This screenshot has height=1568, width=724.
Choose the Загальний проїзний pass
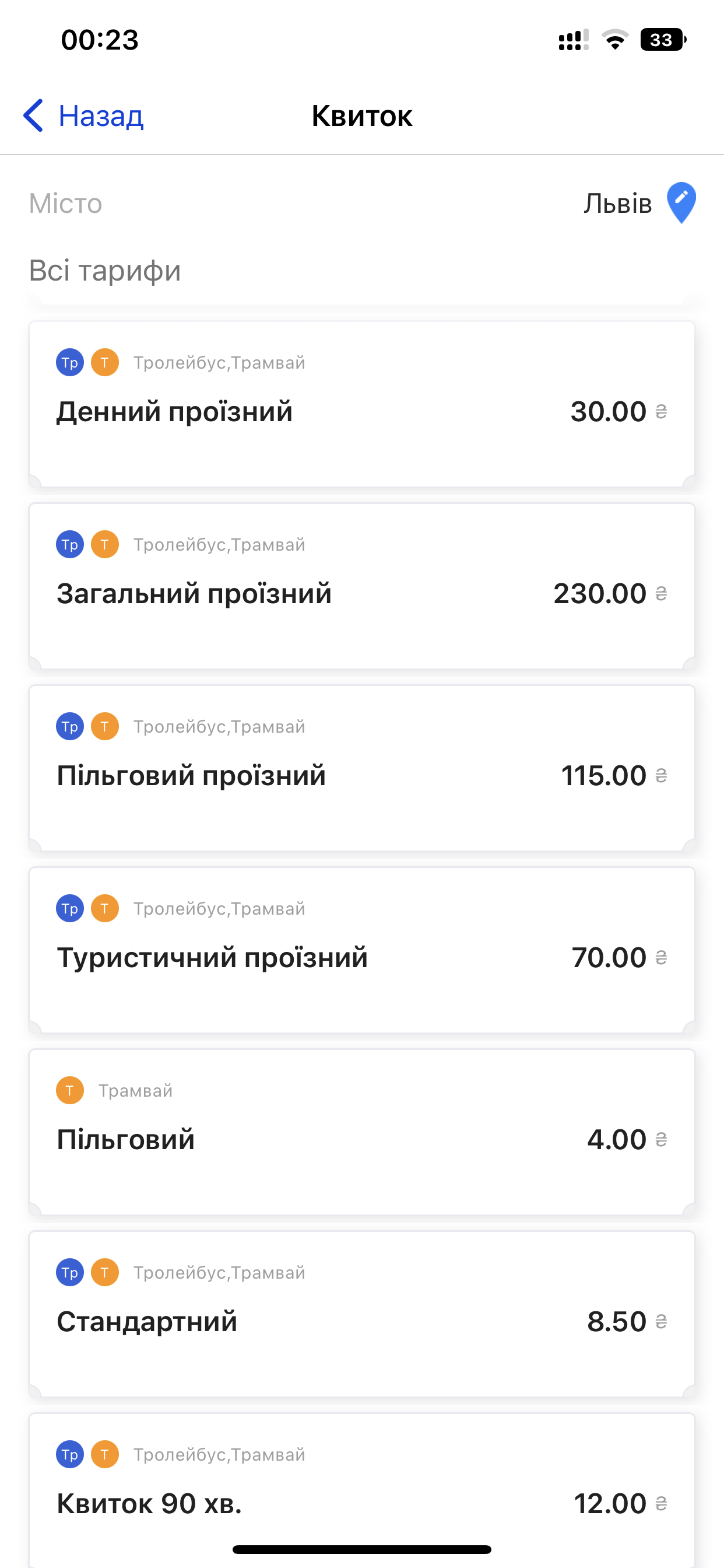tap(194, 593)
